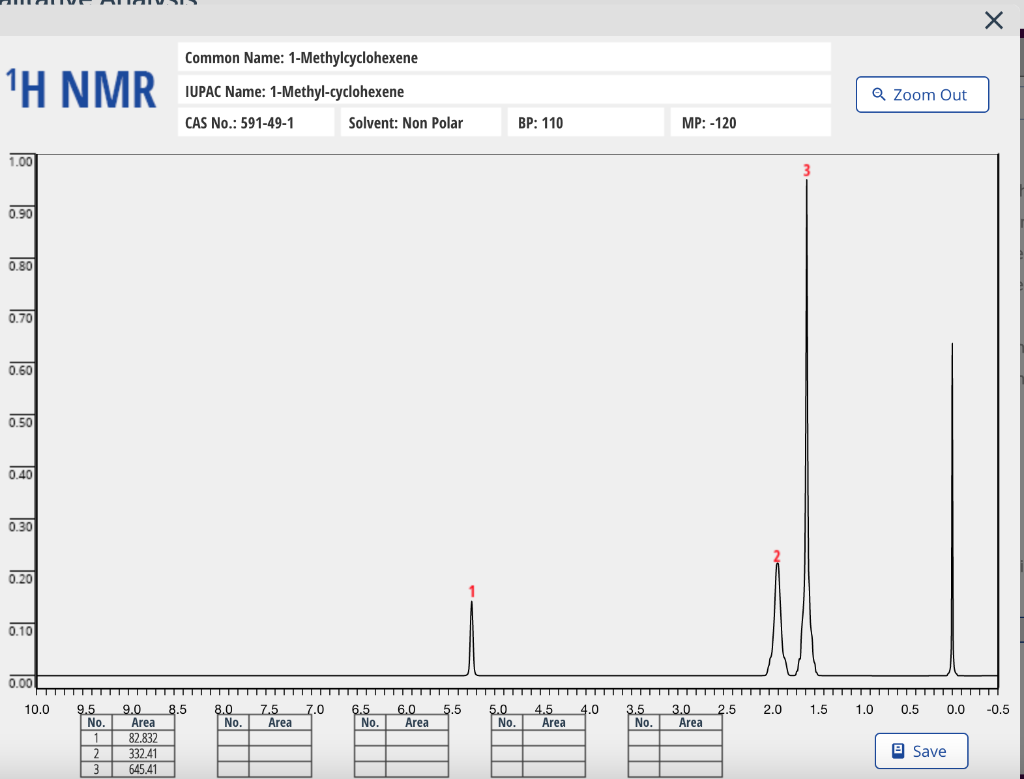The width and height of the screenshot is (1024, 779).
Task: Click area value 645.41 in table
Action: 143,769
